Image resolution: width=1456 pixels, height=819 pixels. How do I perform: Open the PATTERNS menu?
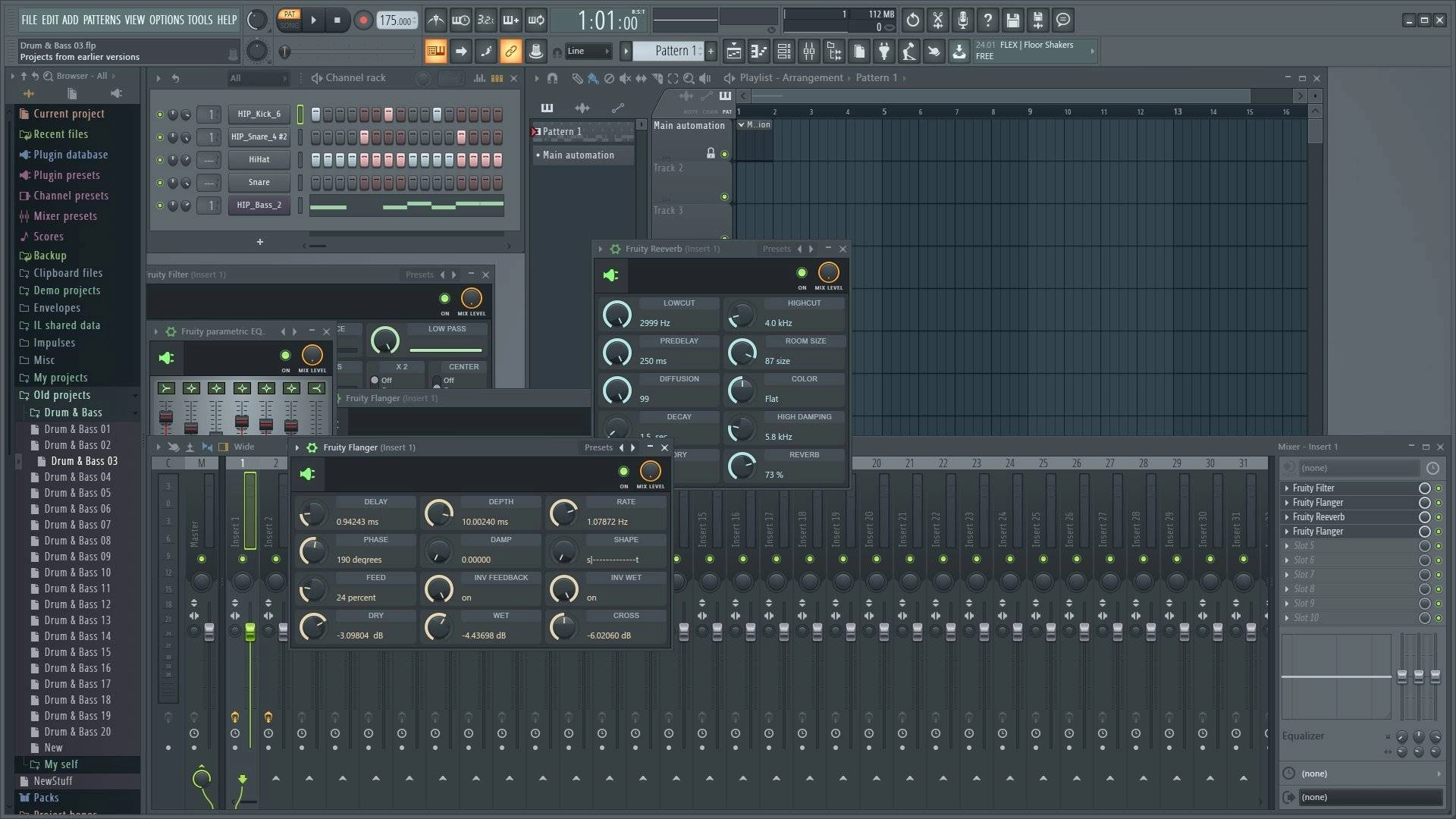[102, 20]
